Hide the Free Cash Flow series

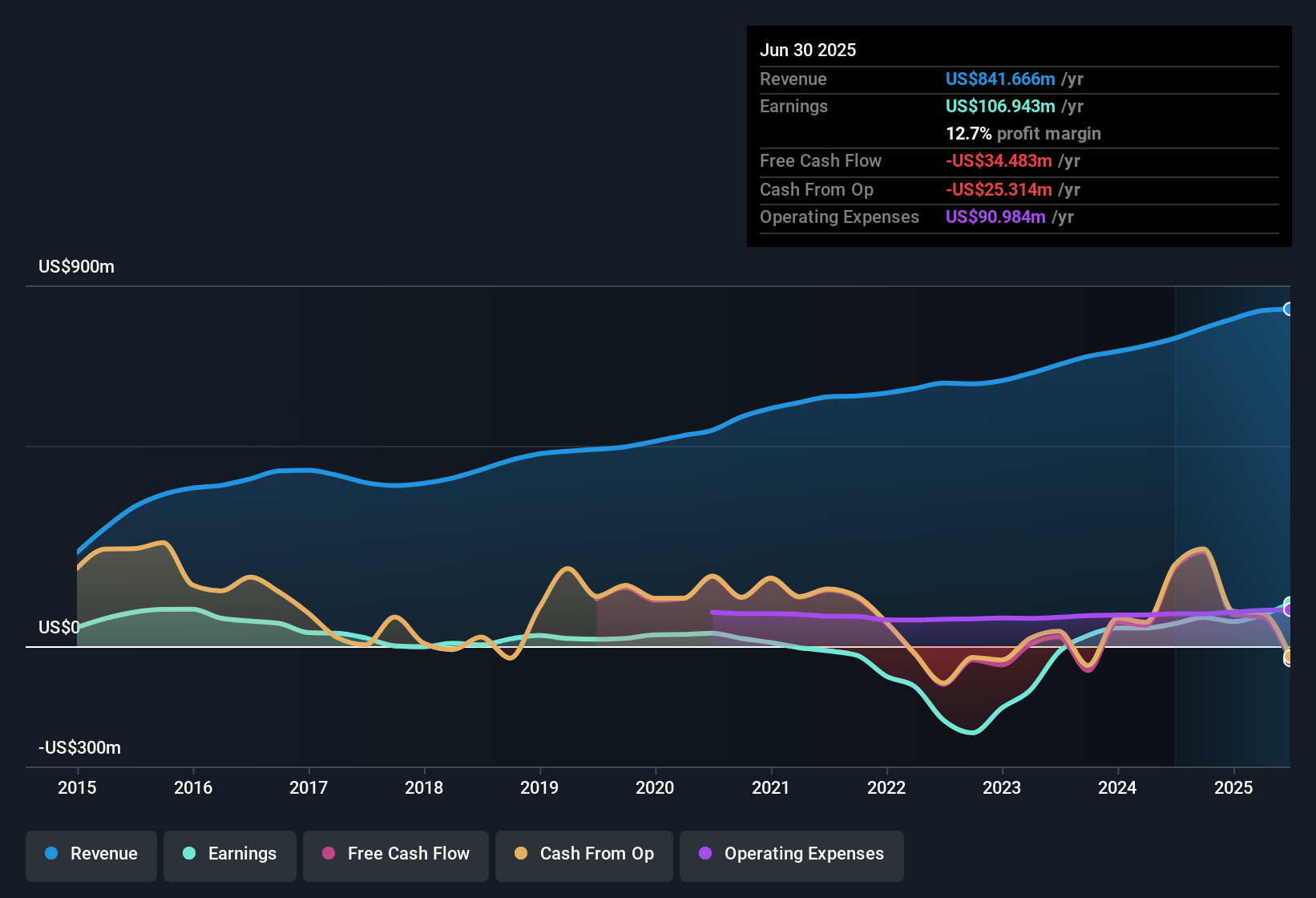(396, 854)
